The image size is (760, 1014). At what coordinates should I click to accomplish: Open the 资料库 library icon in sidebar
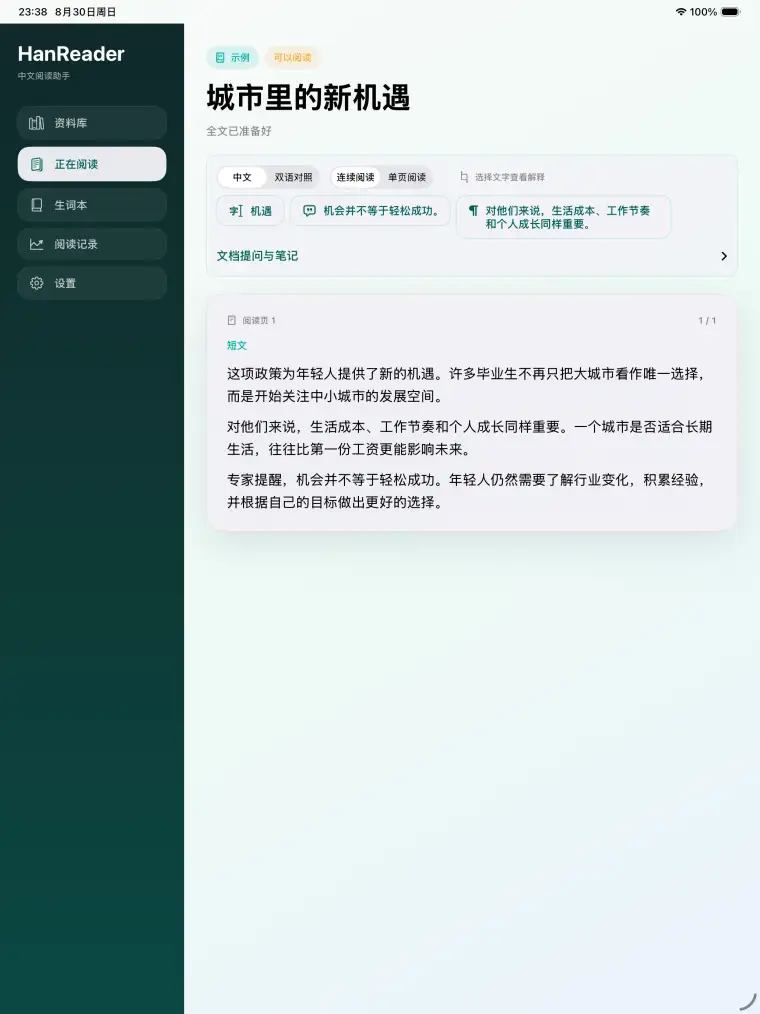(x=37, y=123)
